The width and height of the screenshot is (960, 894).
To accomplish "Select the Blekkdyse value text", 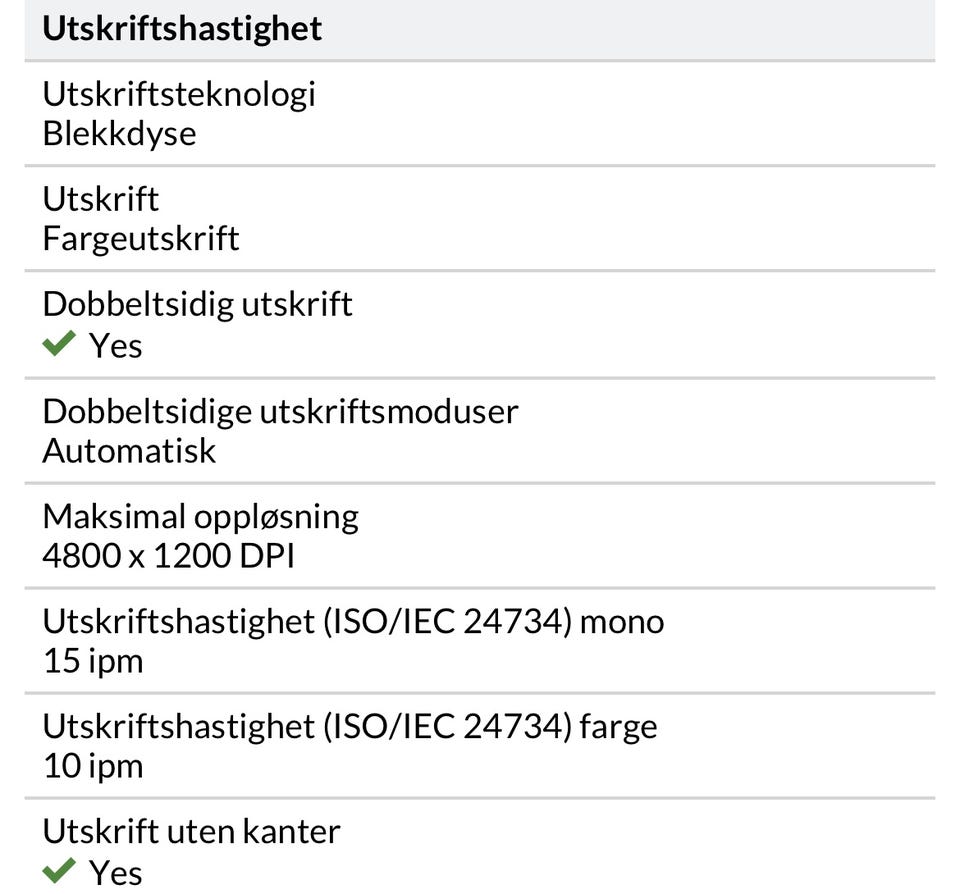I will pyautogui.click(x=119, y=134).
